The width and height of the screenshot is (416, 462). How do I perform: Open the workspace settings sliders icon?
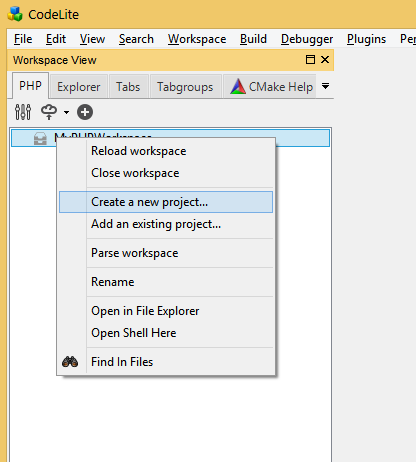tap(23, 112)
